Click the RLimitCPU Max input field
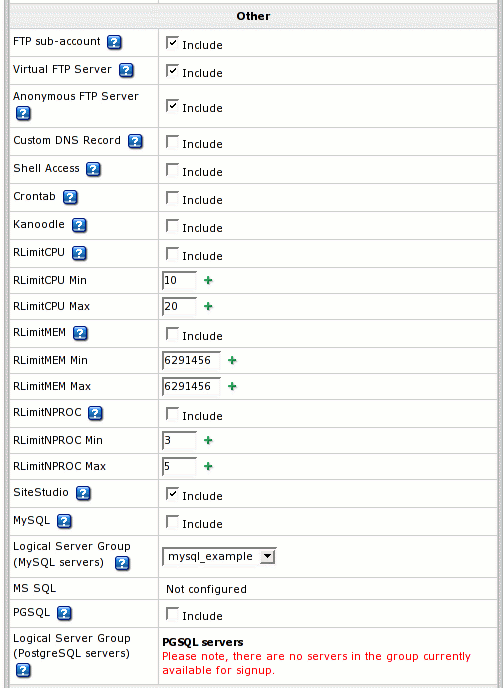Screen dimensions: 503x688 point(179,306)
